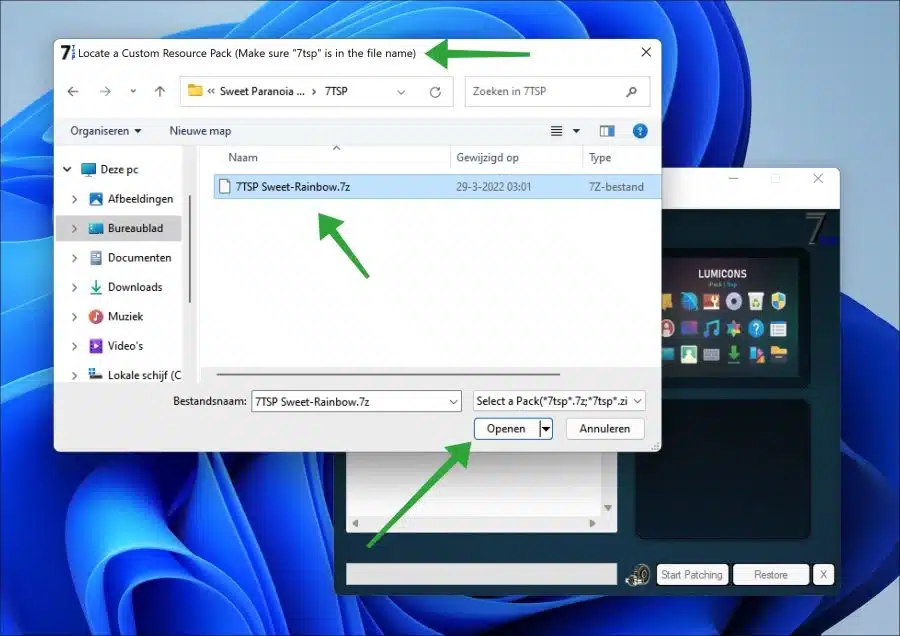Close the Locate Resource Pack dialog
Image resolution: width=900 pixels, height=636 pixels.
646,52
